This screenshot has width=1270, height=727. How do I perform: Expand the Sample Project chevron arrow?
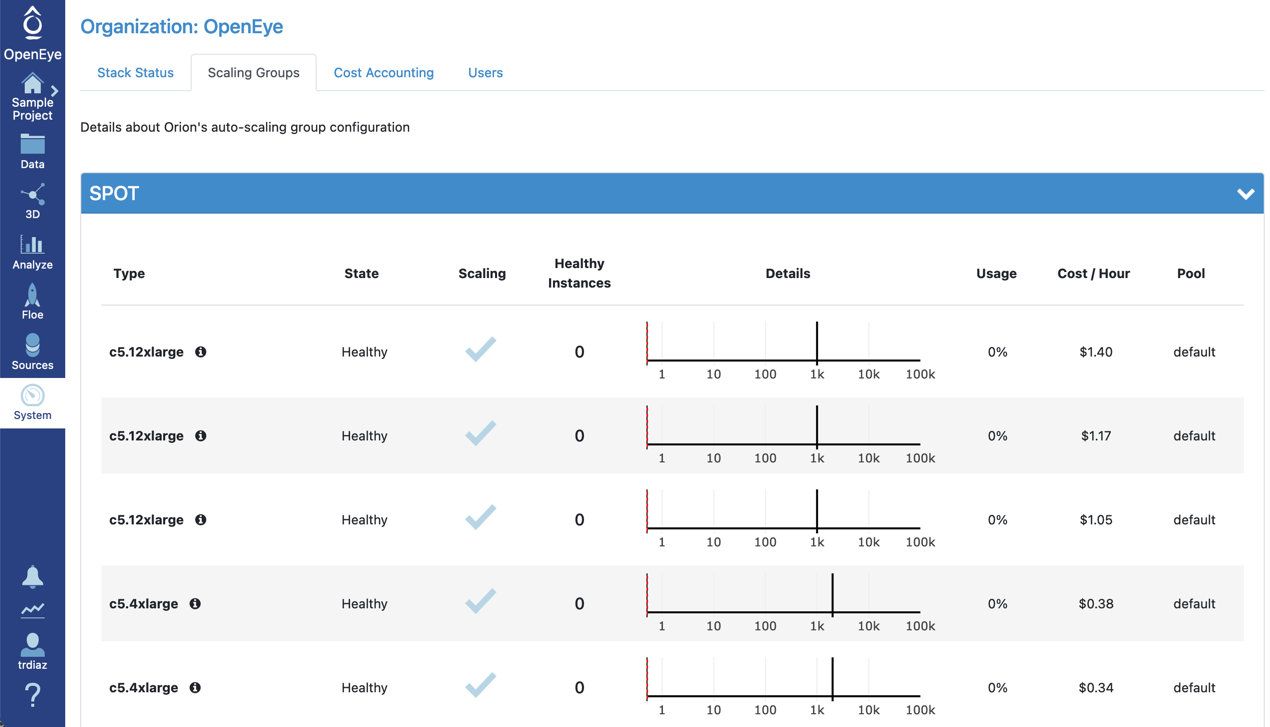pos(55,91)
